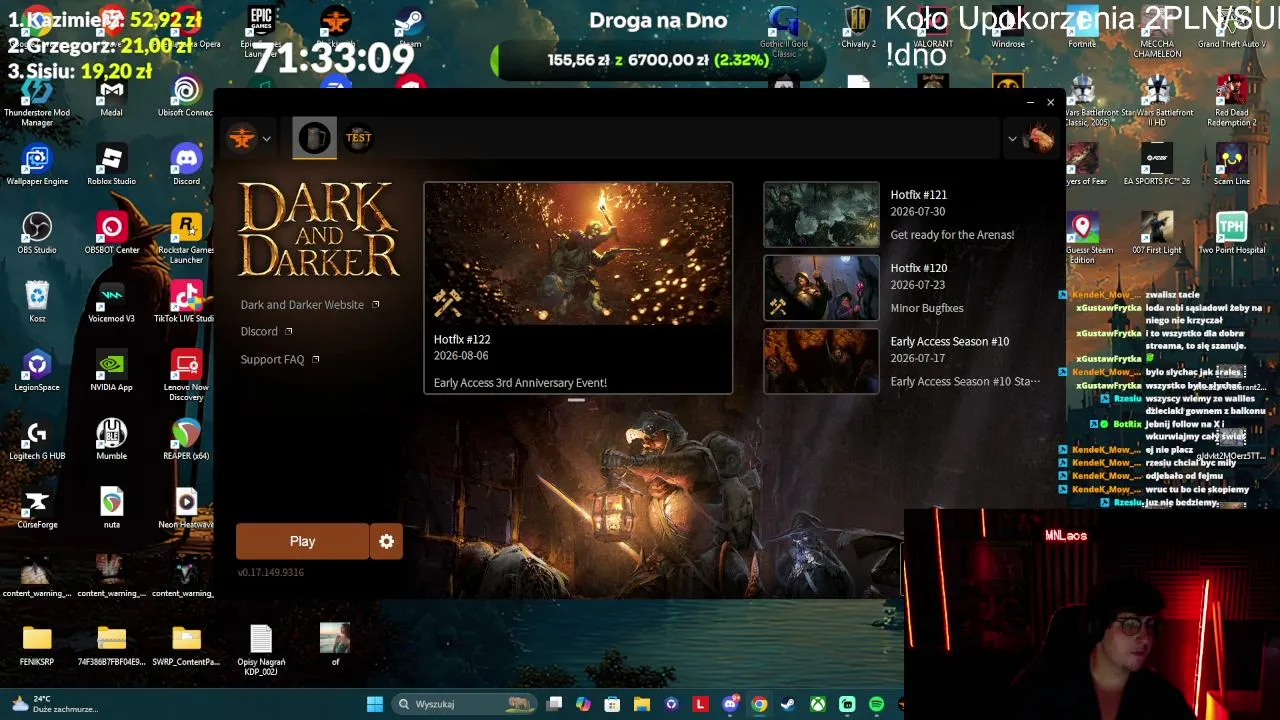Screen dimensions: 1280x720
Task: Select the Chivalry 2 desktop shortcut
Action: (858, 27)
